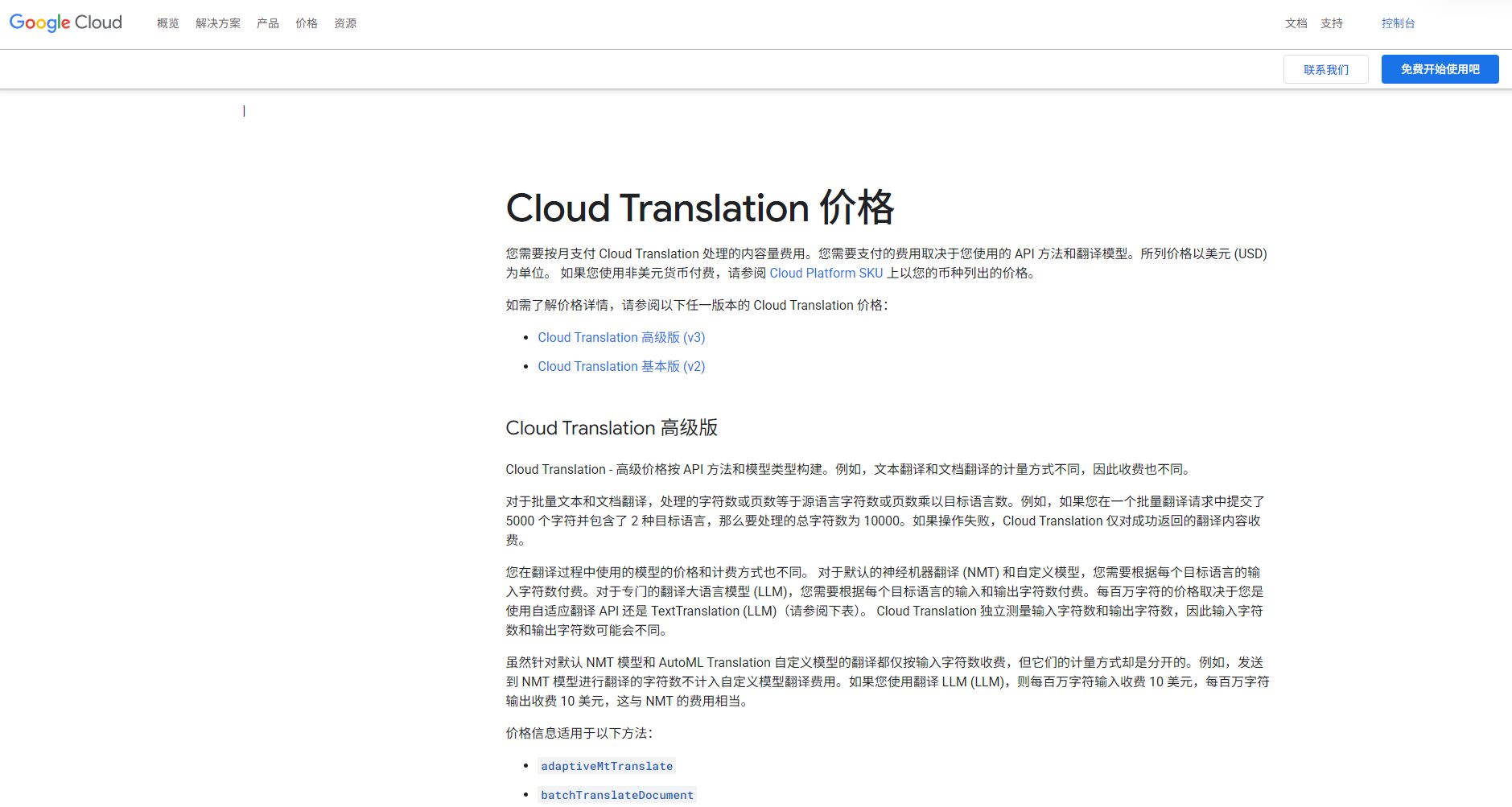Click the blinking text cursor area
Viewport: 1512px width, 807px height.
coord(245,111)
